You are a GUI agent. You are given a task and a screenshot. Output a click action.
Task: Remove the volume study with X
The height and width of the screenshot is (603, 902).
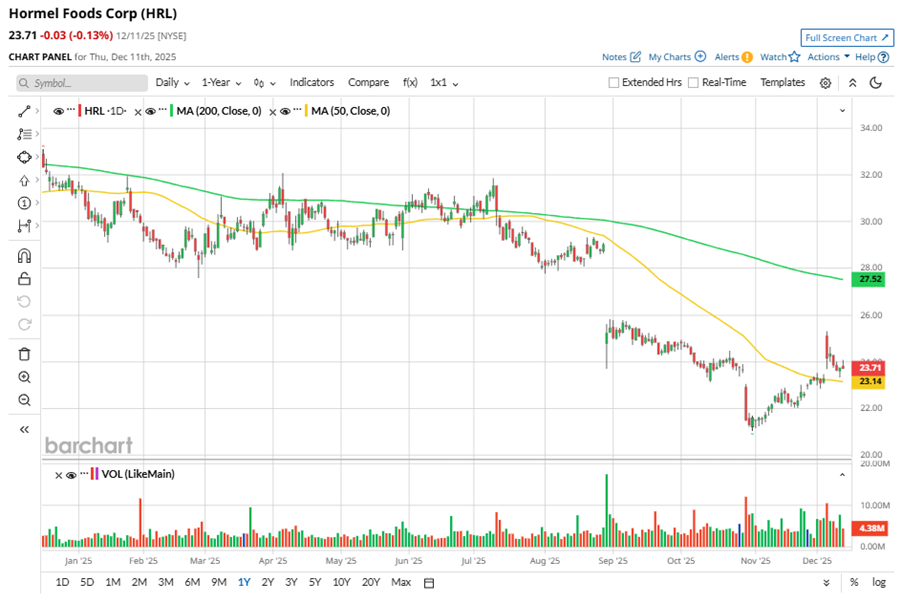[x=58, y=475]
